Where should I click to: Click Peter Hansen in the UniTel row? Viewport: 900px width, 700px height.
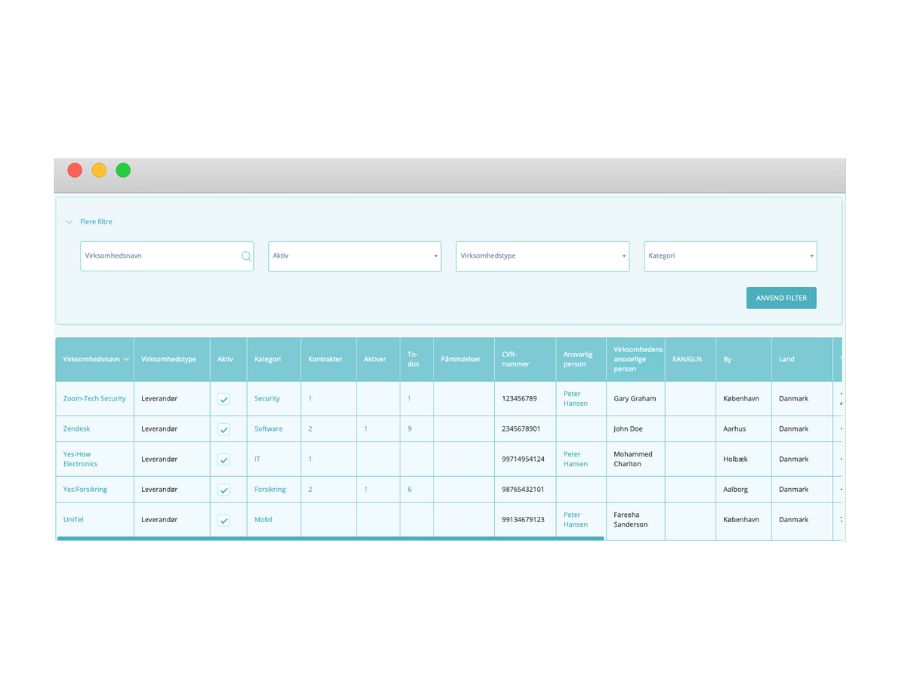(x=575, y=519)
